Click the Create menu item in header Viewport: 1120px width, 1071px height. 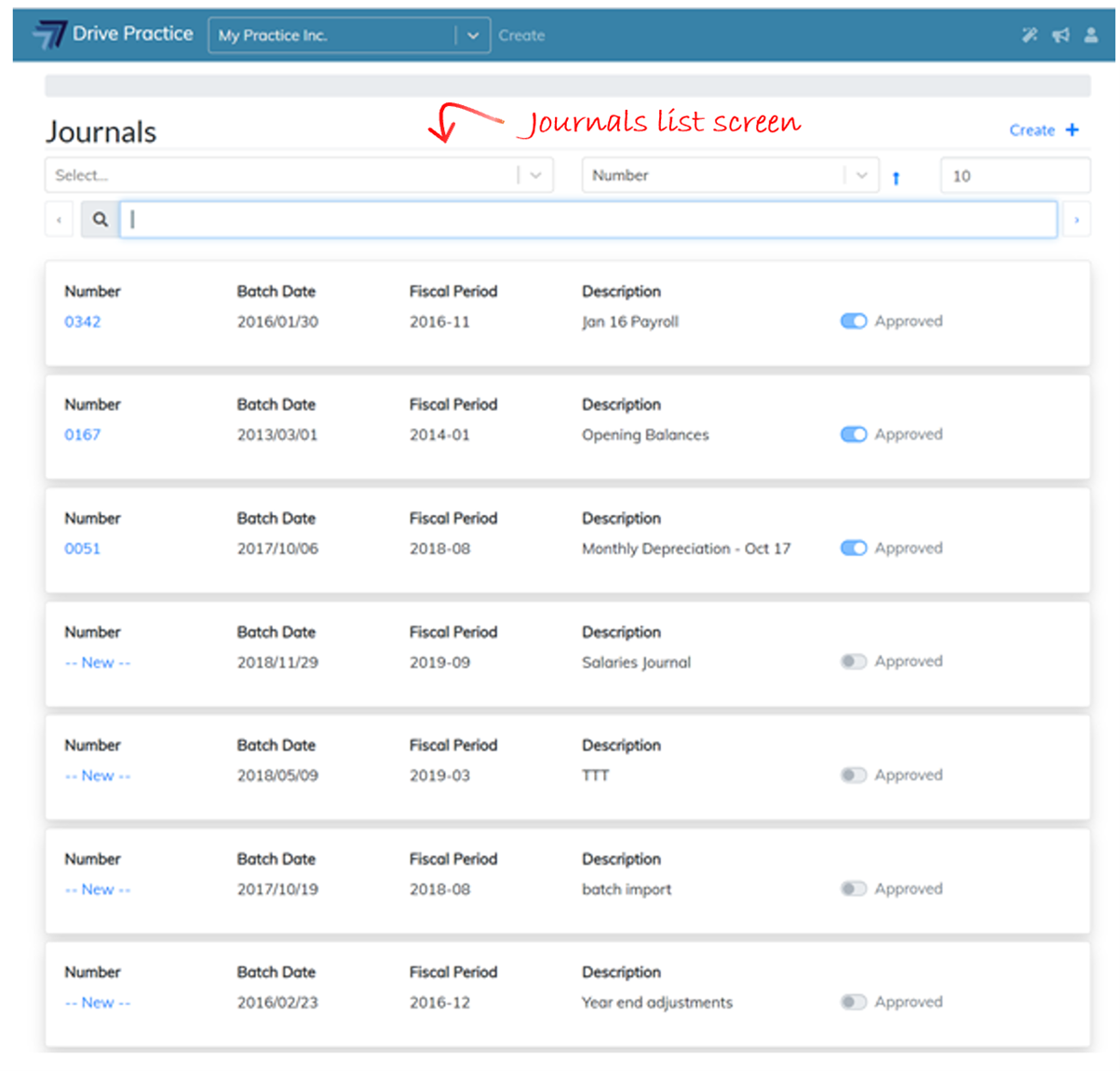[x=521, y=35]
